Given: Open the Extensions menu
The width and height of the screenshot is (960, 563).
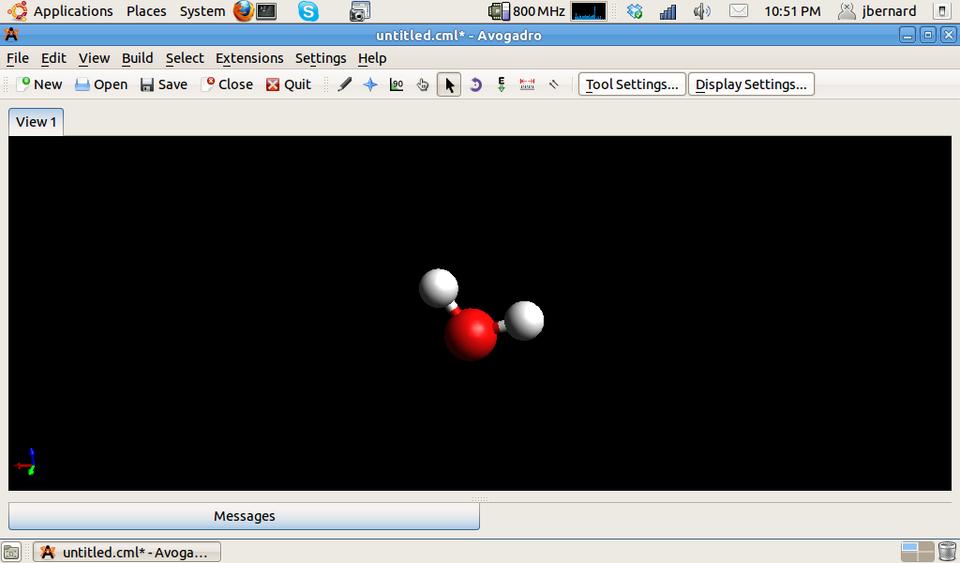Looking at the screenshot, I should 249,58.
